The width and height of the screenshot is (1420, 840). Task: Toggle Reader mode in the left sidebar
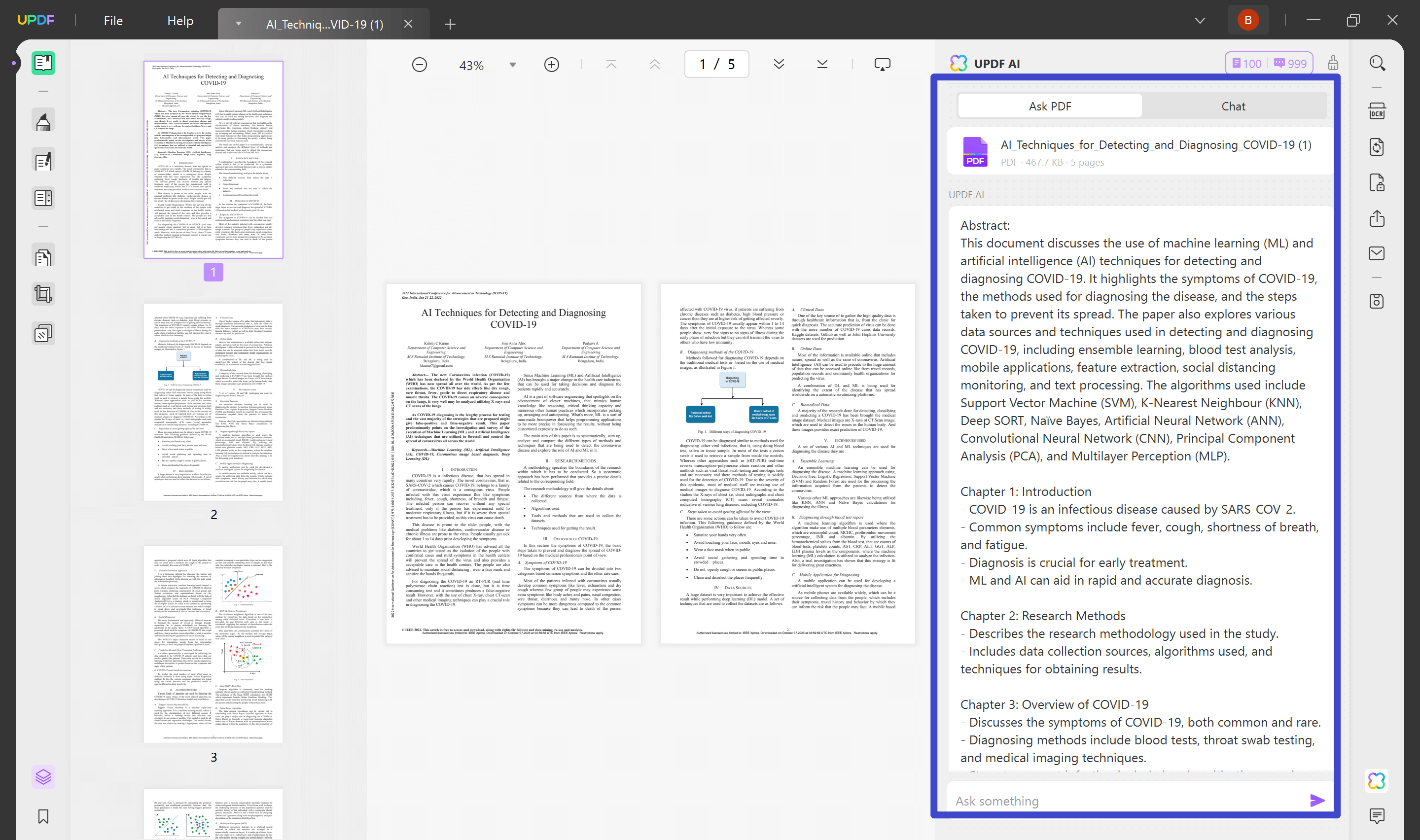click(x=42, y=62)
